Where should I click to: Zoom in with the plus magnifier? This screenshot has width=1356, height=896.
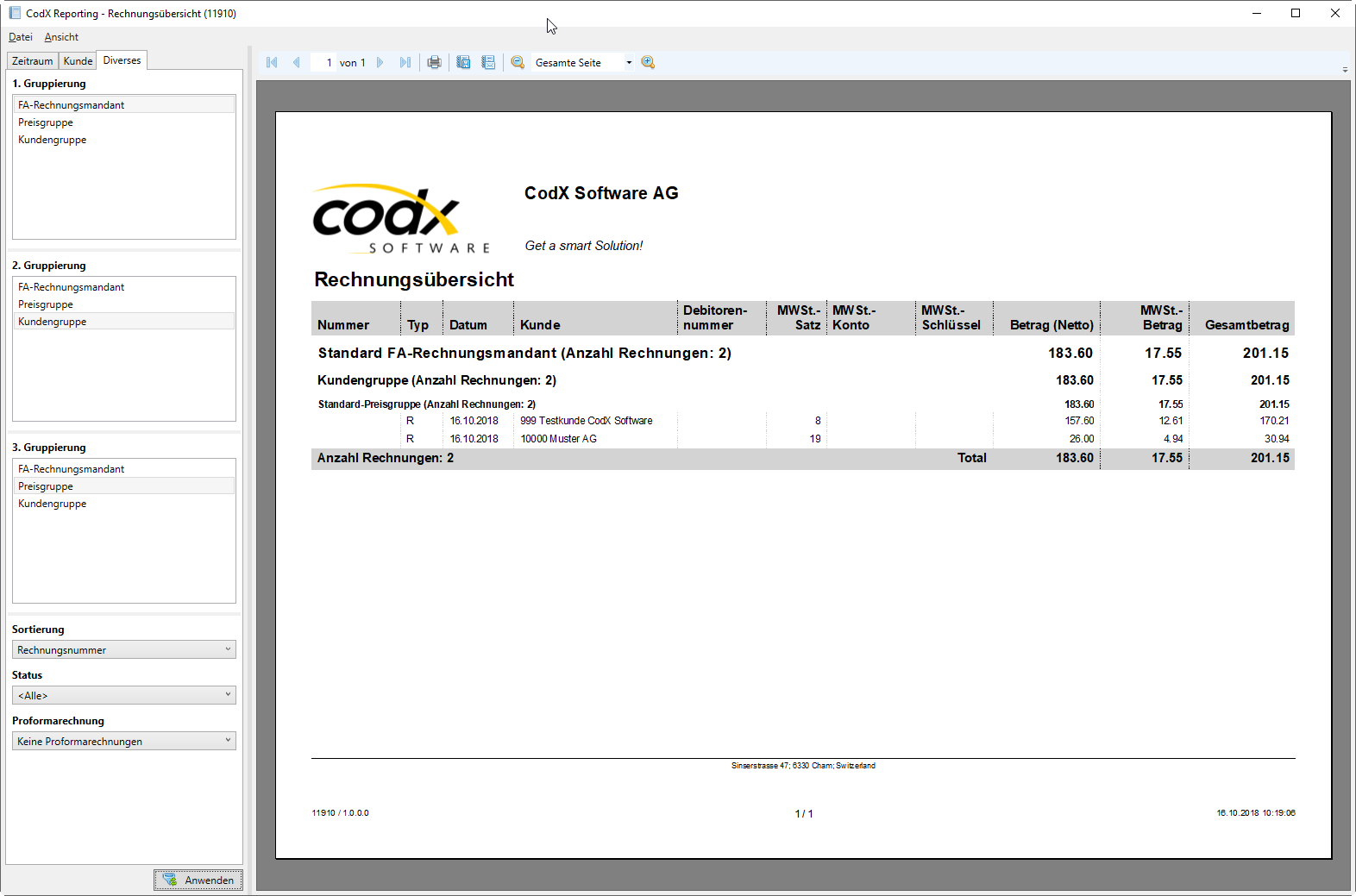coord(649,62)
